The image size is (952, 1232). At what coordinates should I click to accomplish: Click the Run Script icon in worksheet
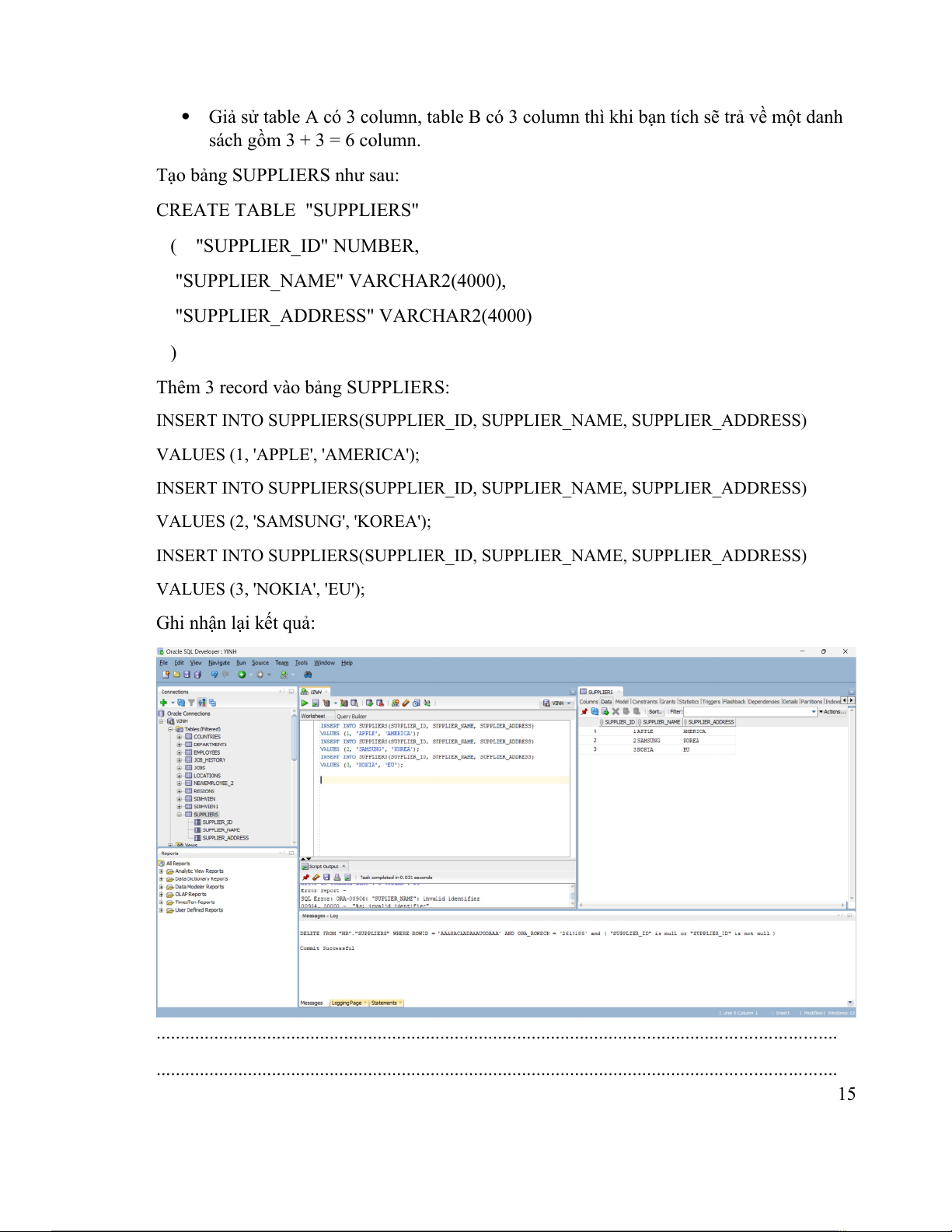tap(316, 703)
